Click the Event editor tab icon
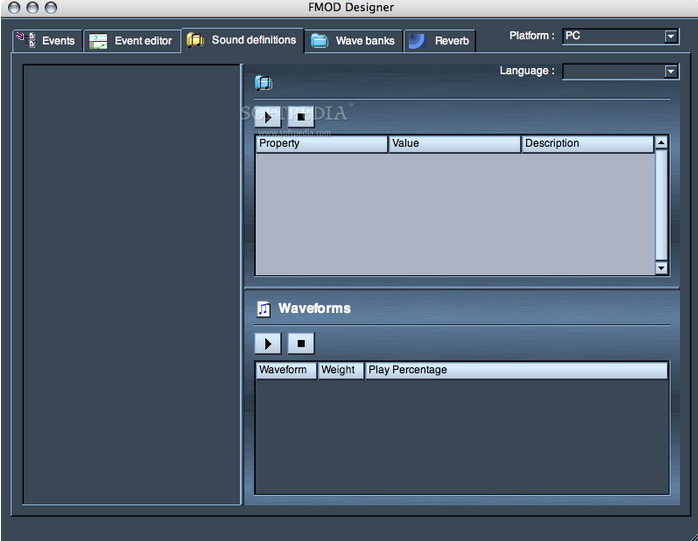The image size is (698, 541). pos(98,41)
